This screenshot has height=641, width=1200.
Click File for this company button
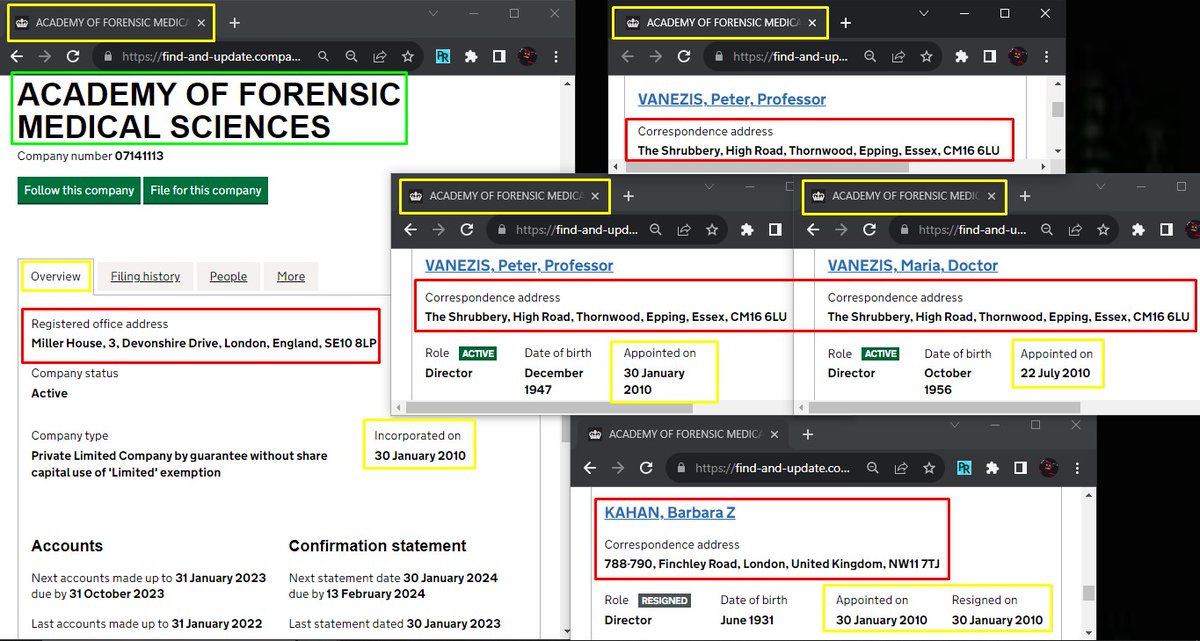[x=206, y=190]
